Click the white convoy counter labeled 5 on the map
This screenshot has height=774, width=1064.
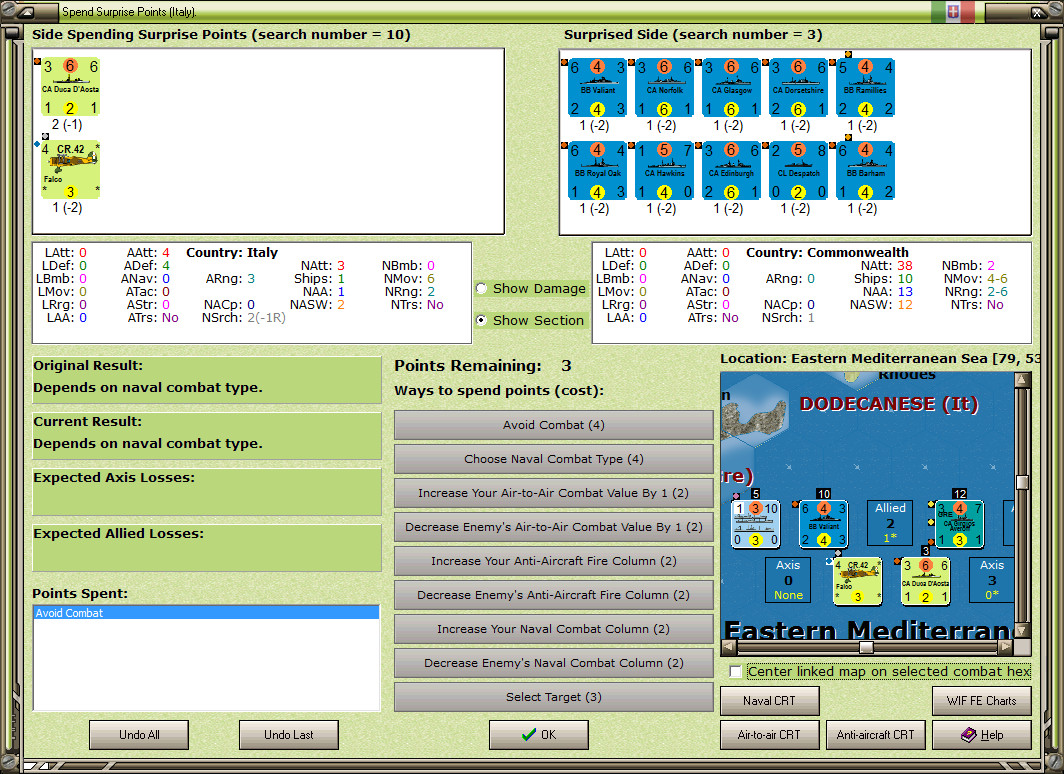pyautogui.click(x=755, y=524)
